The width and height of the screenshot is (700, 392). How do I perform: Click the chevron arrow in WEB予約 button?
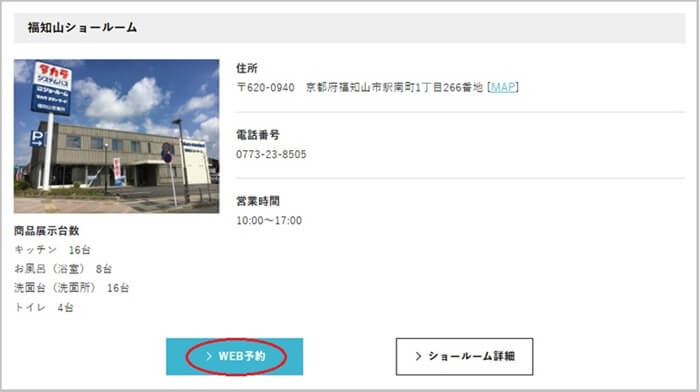pos(208,356)
